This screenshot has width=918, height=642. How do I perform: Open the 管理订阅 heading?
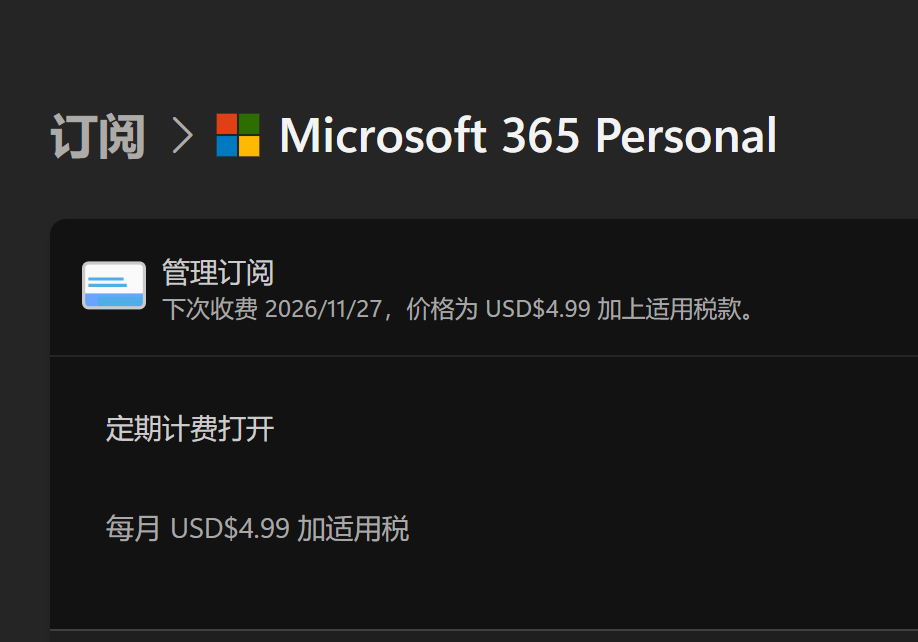pos(218,272)
